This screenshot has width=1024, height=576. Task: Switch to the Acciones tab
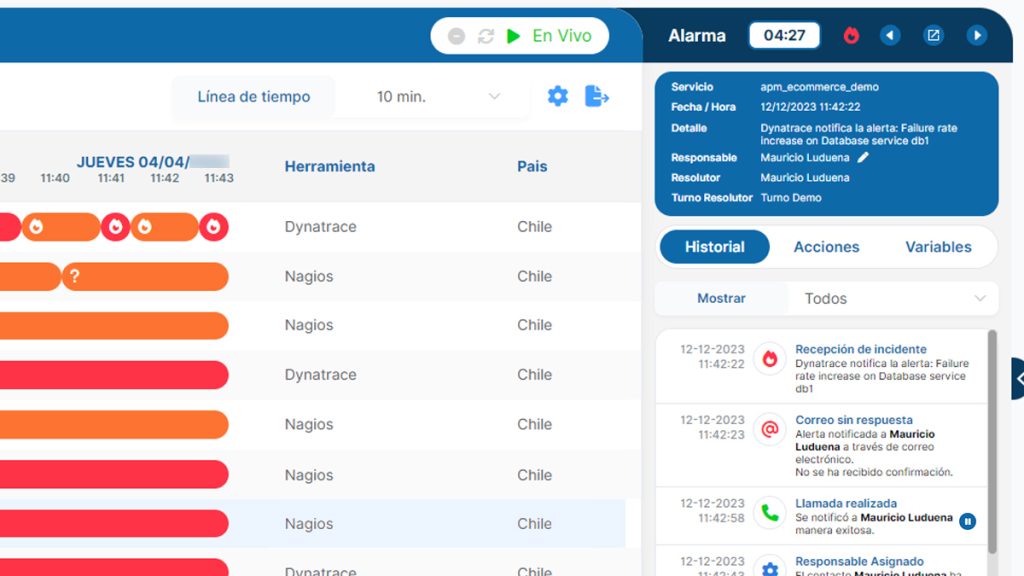tap(826, 247)
